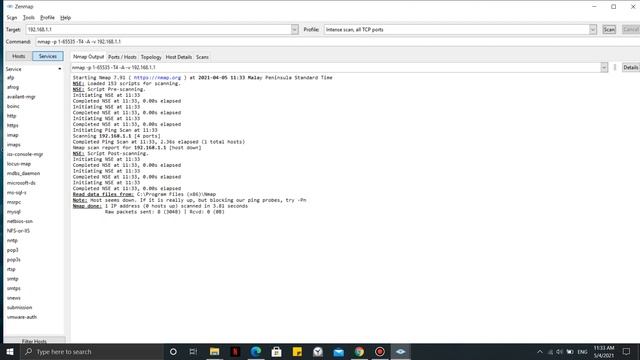Screen dimensions: 640x360
Task: Select the imap service
Action: pos(13,135)
